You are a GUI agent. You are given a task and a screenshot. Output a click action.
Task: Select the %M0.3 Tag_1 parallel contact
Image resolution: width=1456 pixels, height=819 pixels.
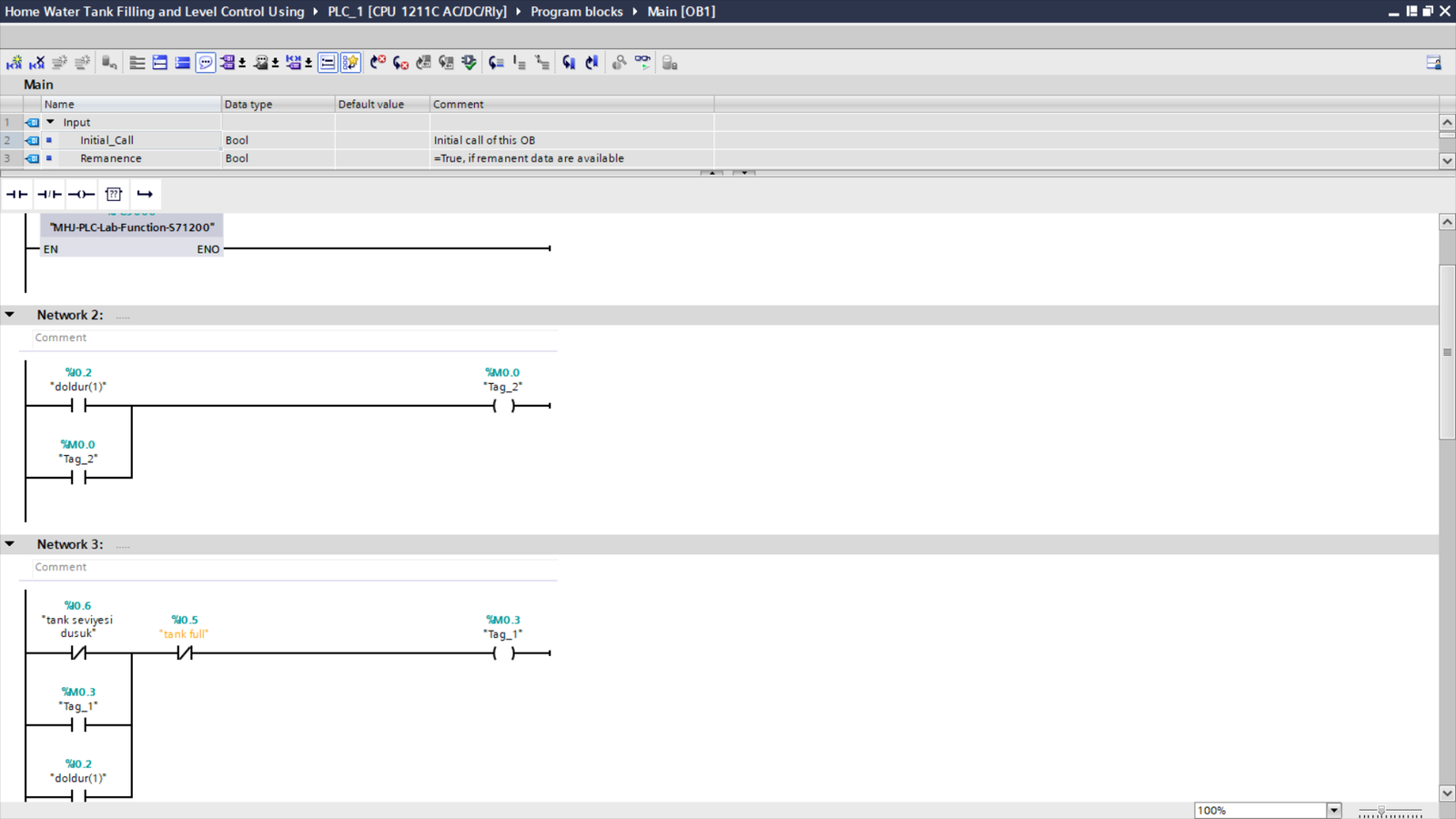[x=78, y=725]
